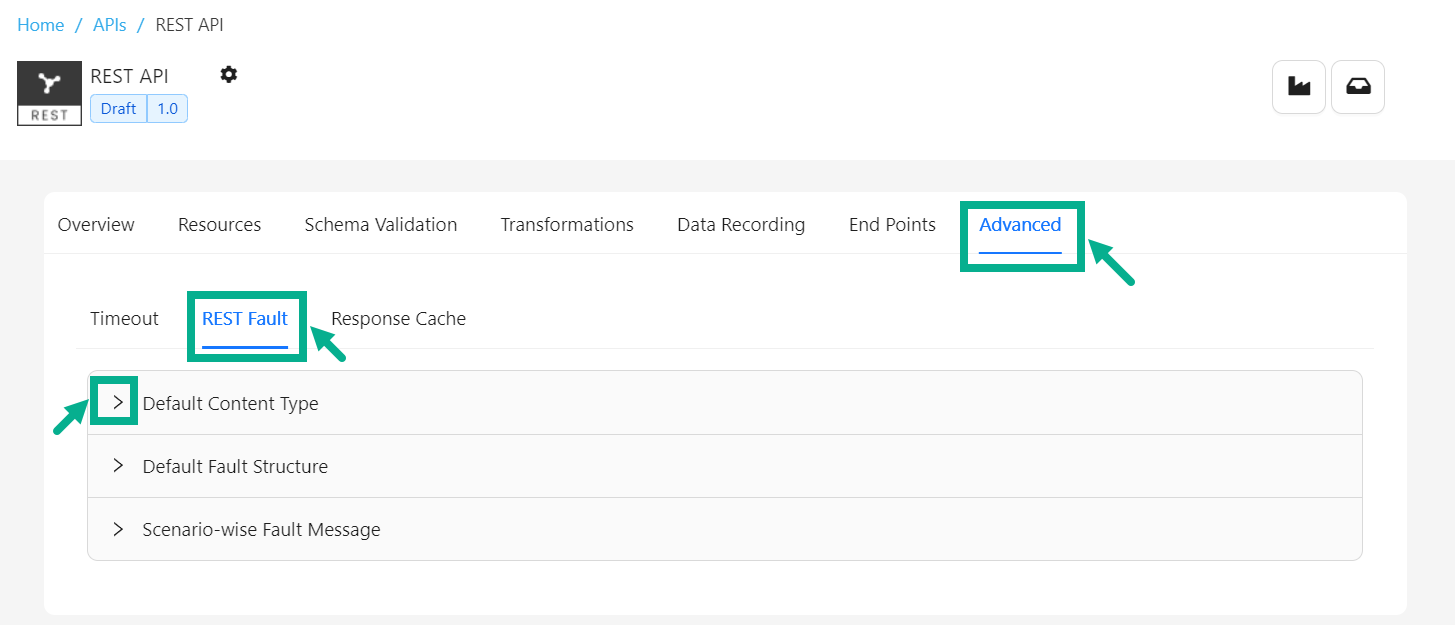
Task: Open the Overview tab
Action: point(96,225)
